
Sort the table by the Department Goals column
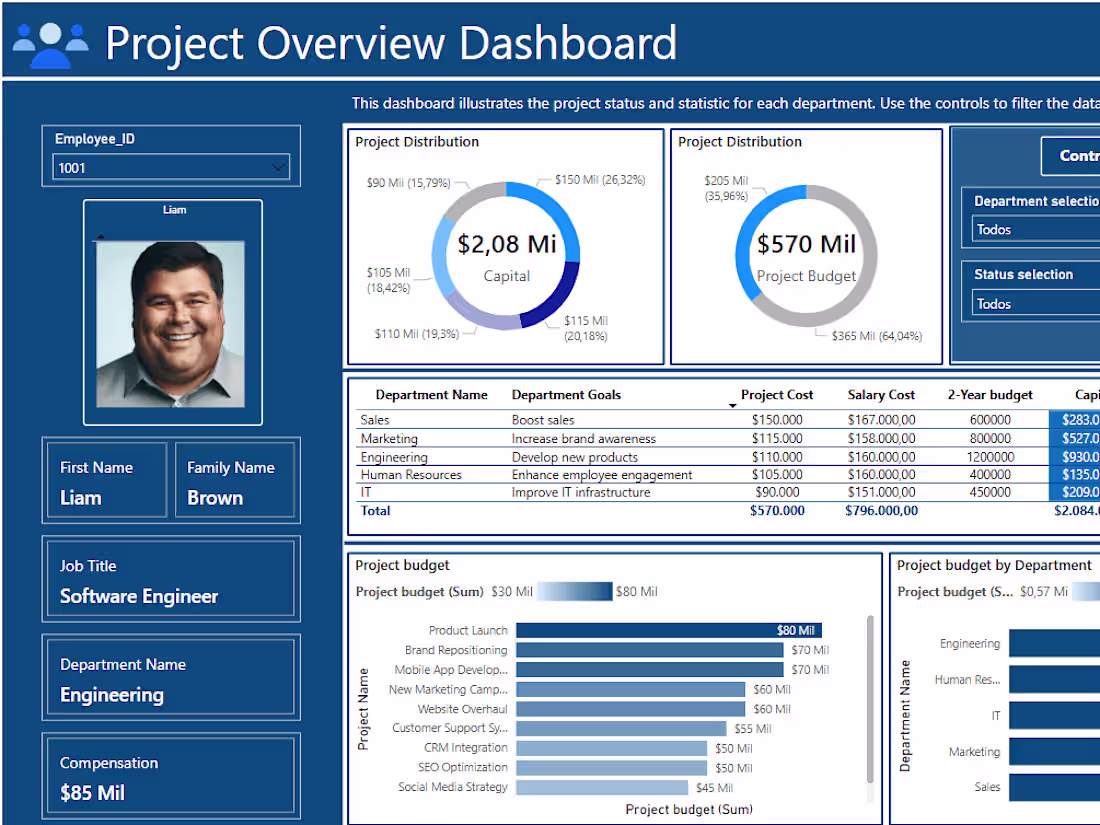coord(567,394)
